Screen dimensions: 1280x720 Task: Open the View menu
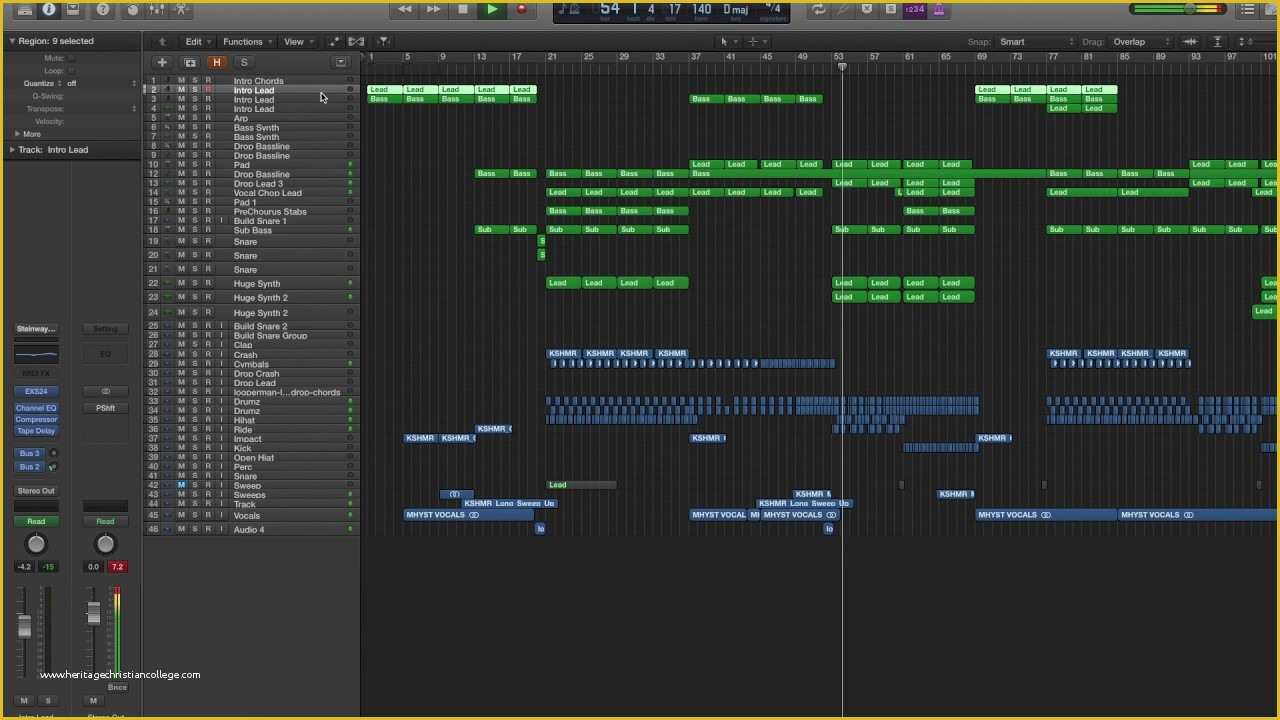(297, 42)
